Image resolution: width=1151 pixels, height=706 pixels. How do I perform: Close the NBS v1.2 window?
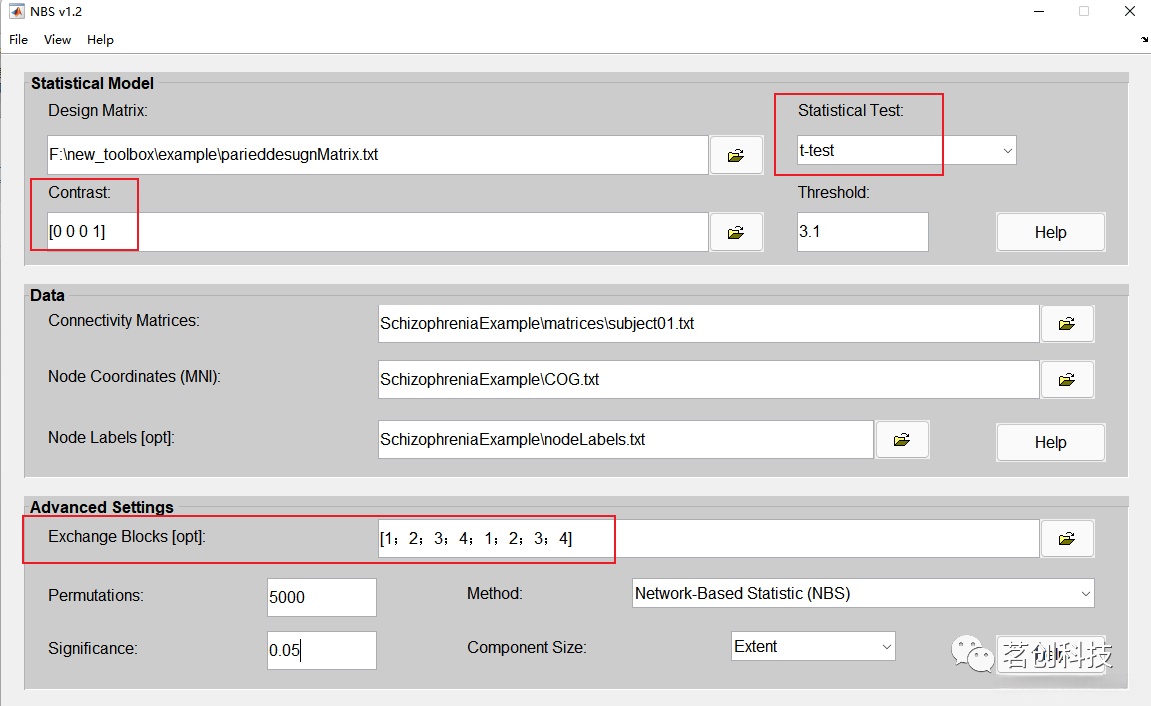coord(1130,11)
